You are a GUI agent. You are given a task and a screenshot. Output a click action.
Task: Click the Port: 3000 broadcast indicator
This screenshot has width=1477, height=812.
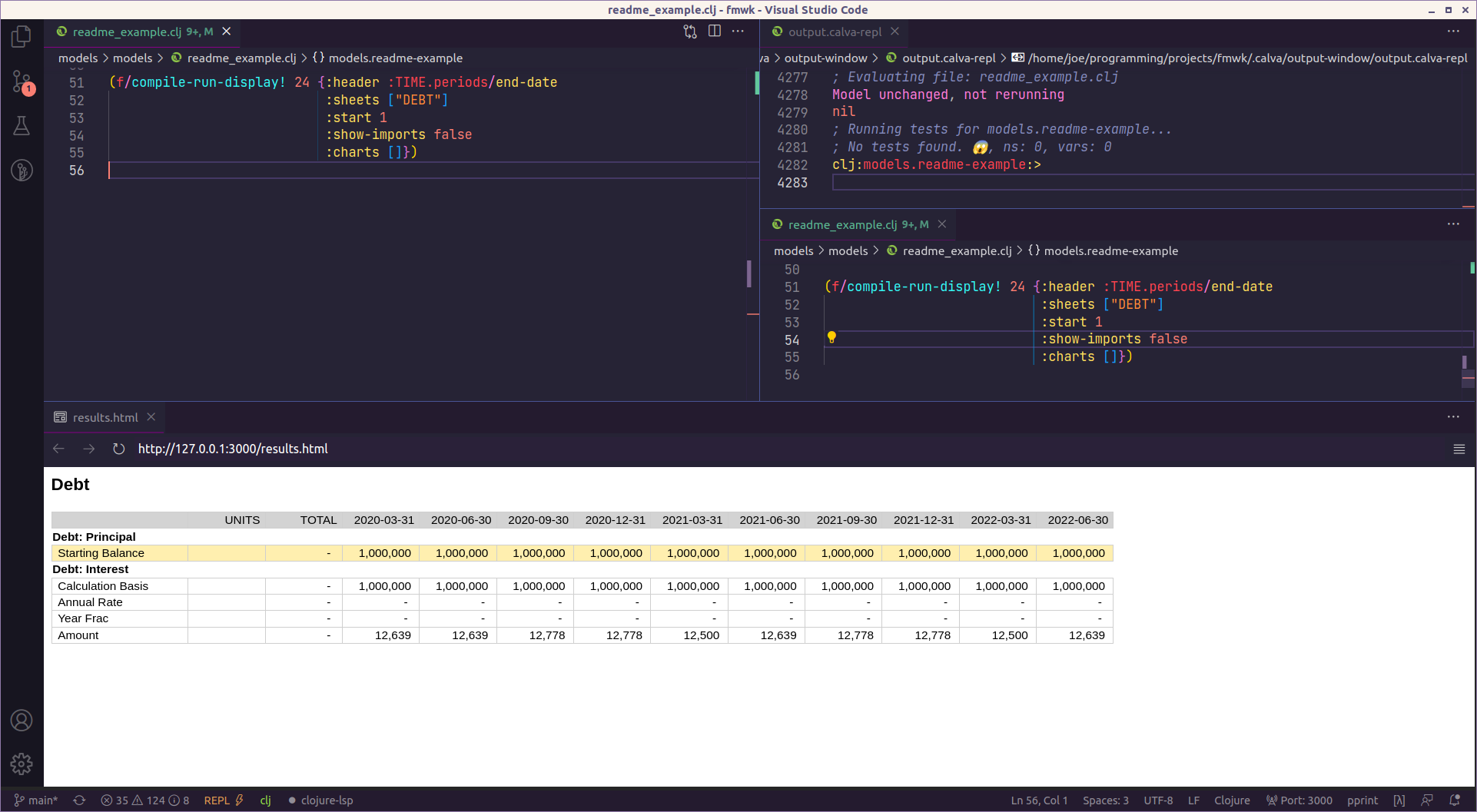(1299, 800)
